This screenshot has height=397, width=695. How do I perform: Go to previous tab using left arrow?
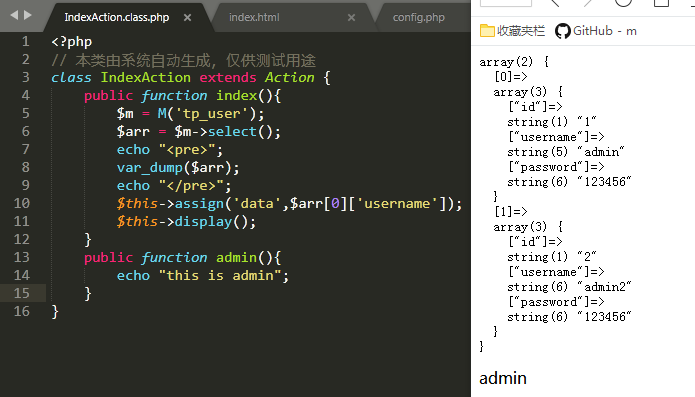click(x=14, y=15)
